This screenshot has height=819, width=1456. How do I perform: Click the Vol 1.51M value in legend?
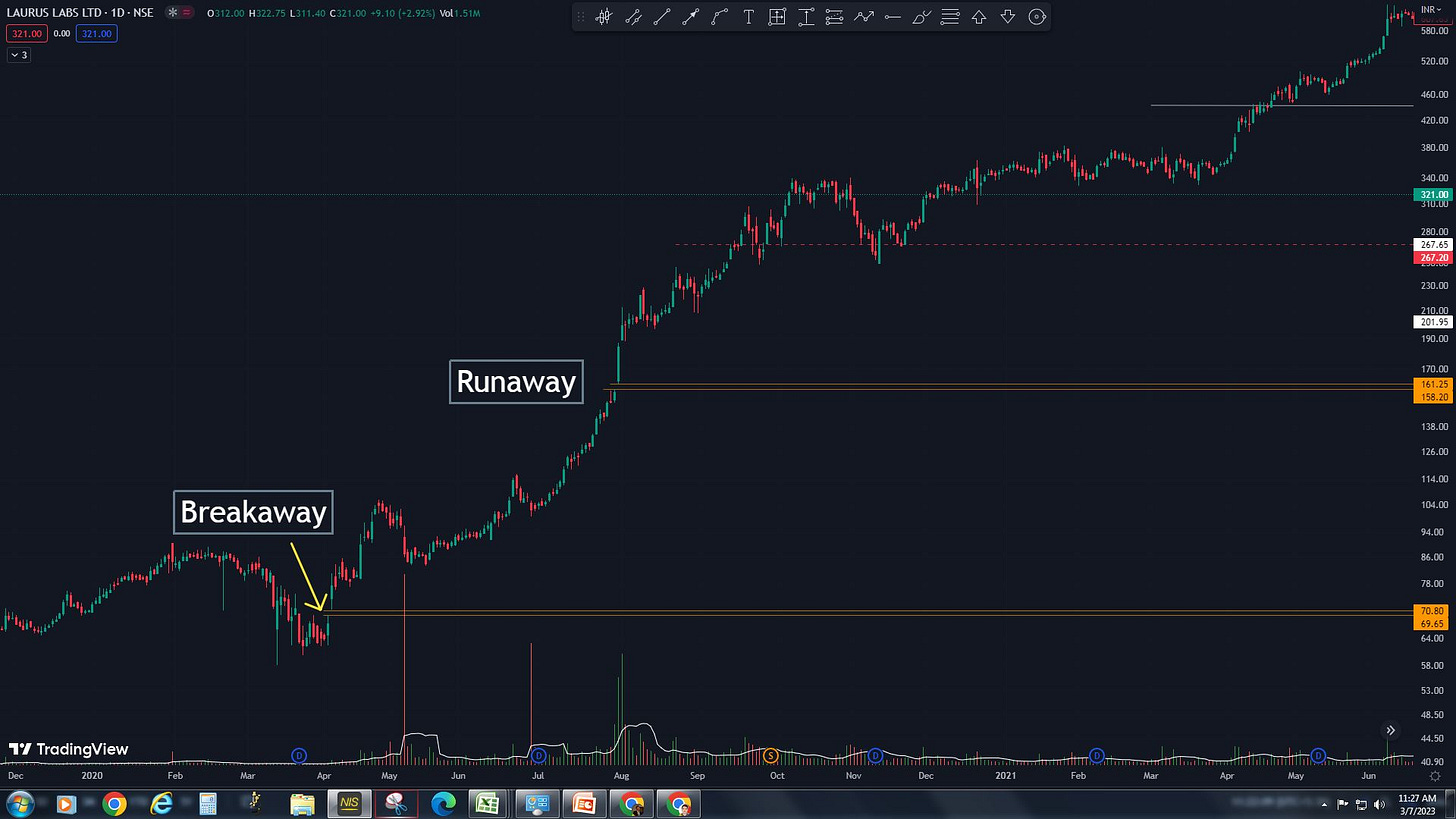click(x=460, y=13)
